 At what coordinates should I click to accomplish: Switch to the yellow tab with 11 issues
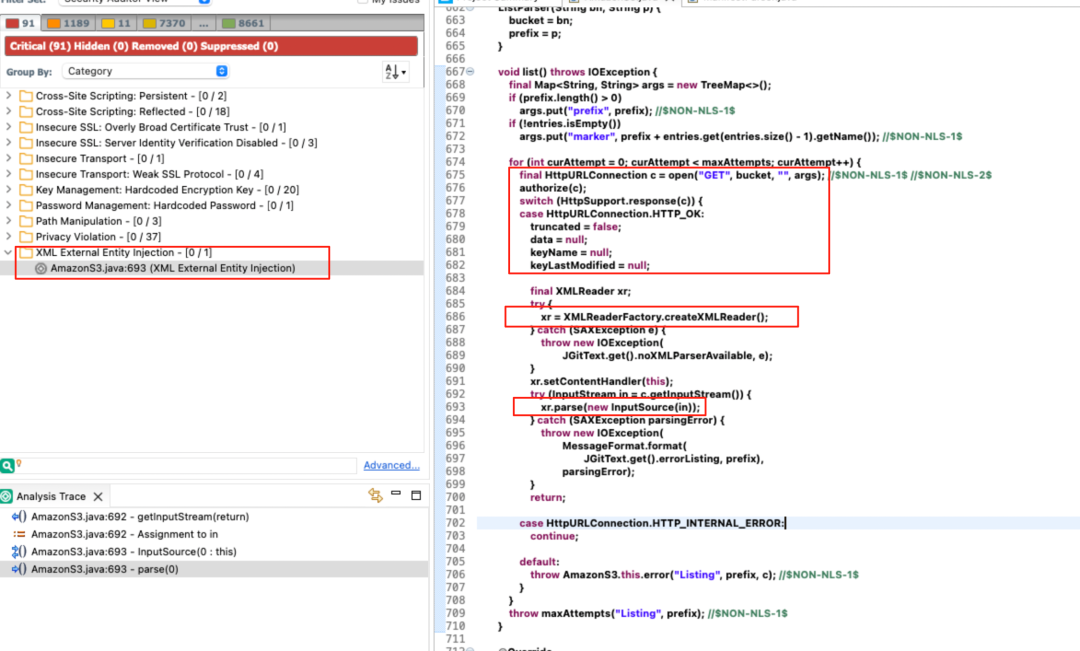pos(116,23)
